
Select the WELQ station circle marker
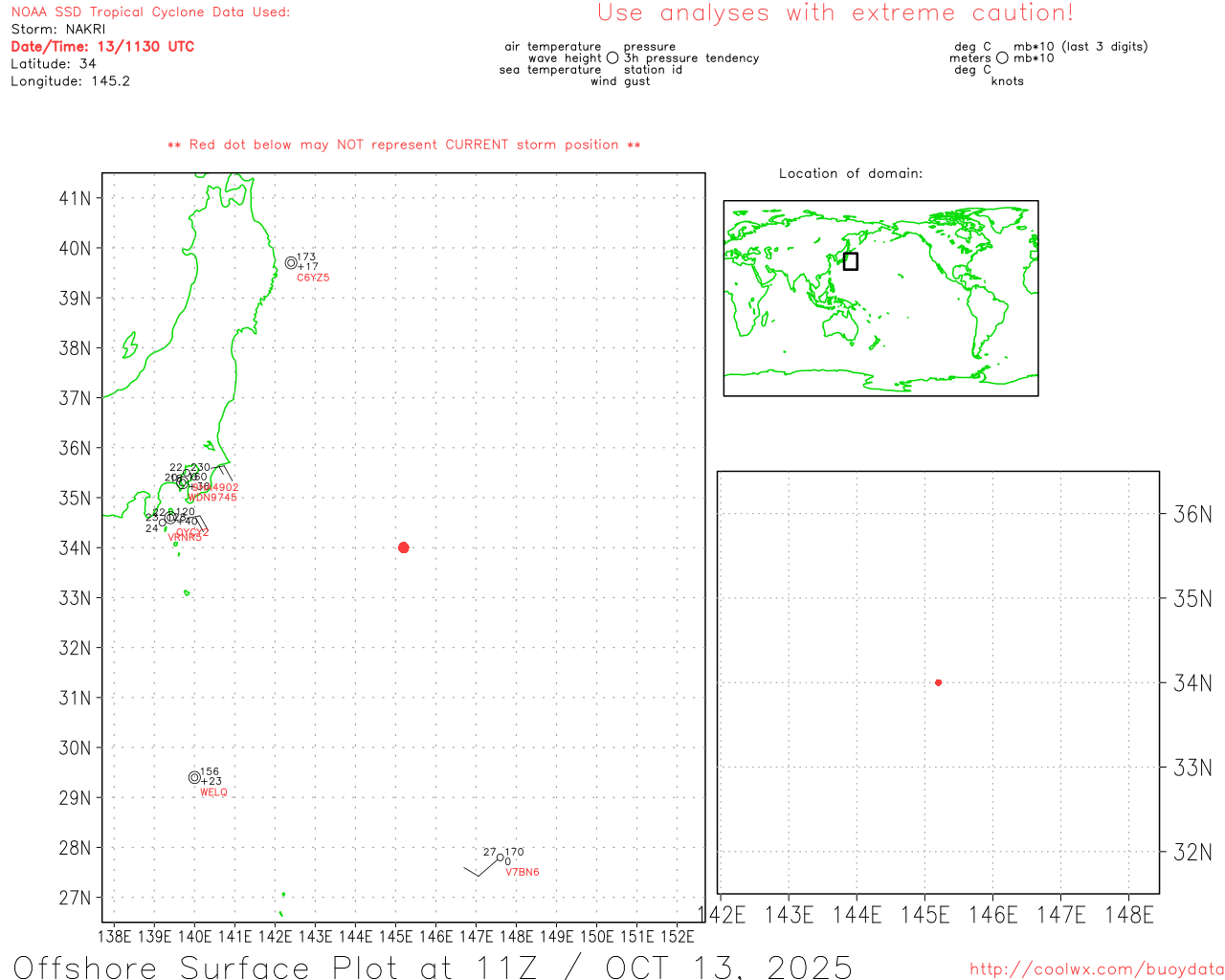[194, 778]
